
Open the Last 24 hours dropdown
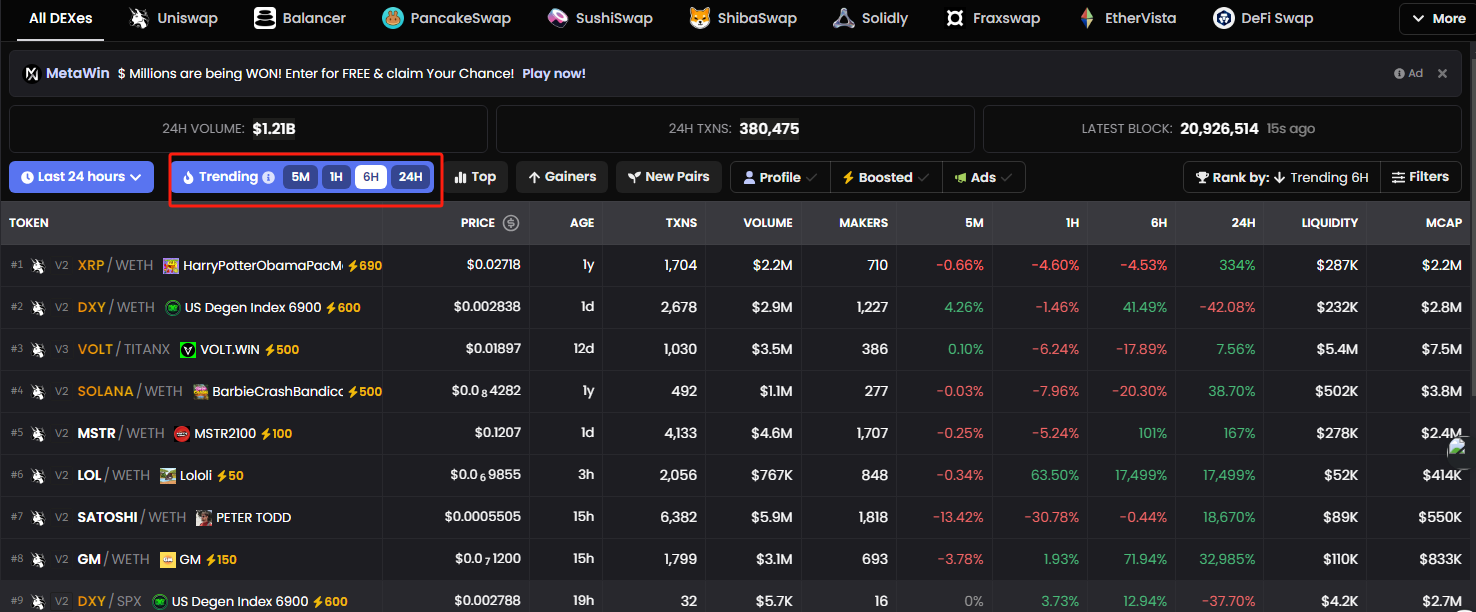(x=81, y=177)
